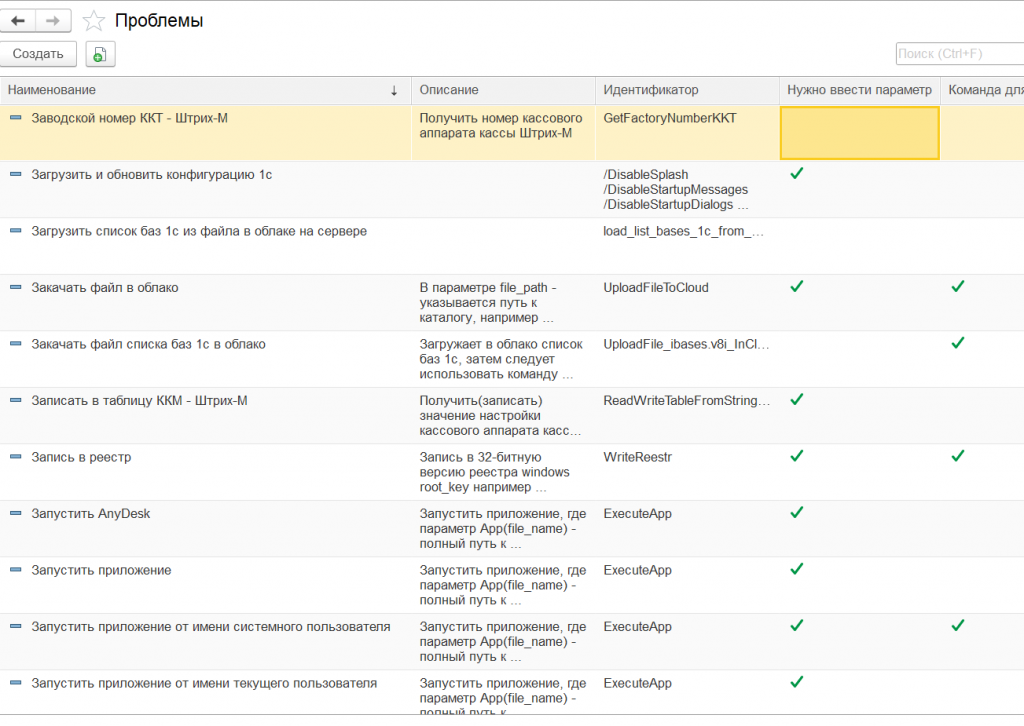Toggle parameter checkmark for Загрузить и обновить конфигурацию
This screenshot has width=1024, height=726.
[x=797, y=174]
